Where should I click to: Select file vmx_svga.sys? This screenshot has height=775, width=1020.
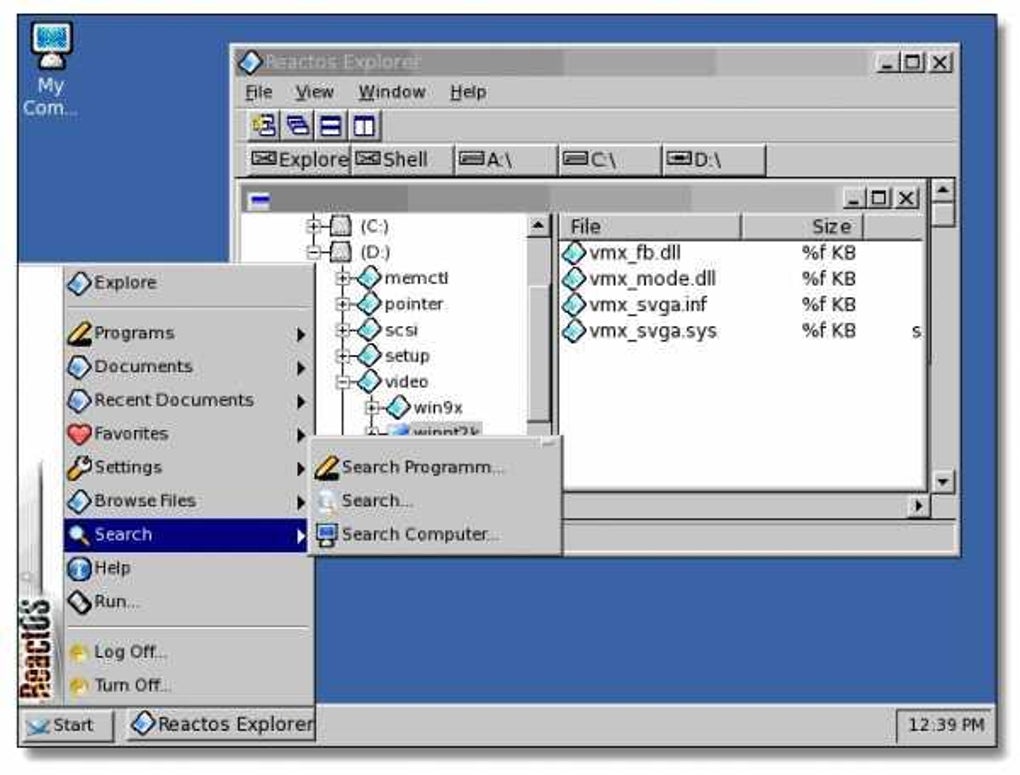[x=652, y=331]
